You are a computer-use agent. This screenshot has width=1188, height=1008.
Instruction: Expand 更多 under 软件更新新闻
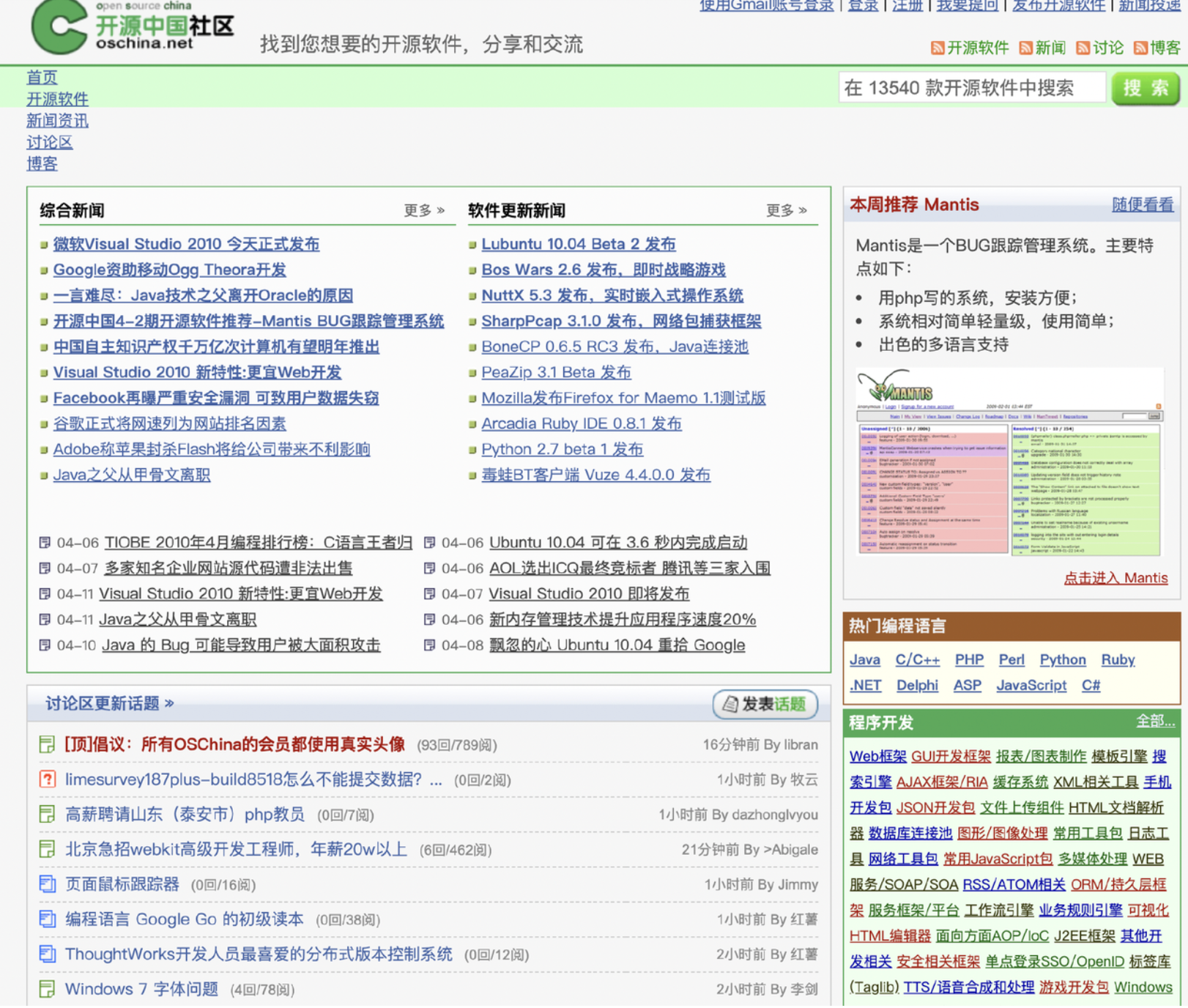786,211
